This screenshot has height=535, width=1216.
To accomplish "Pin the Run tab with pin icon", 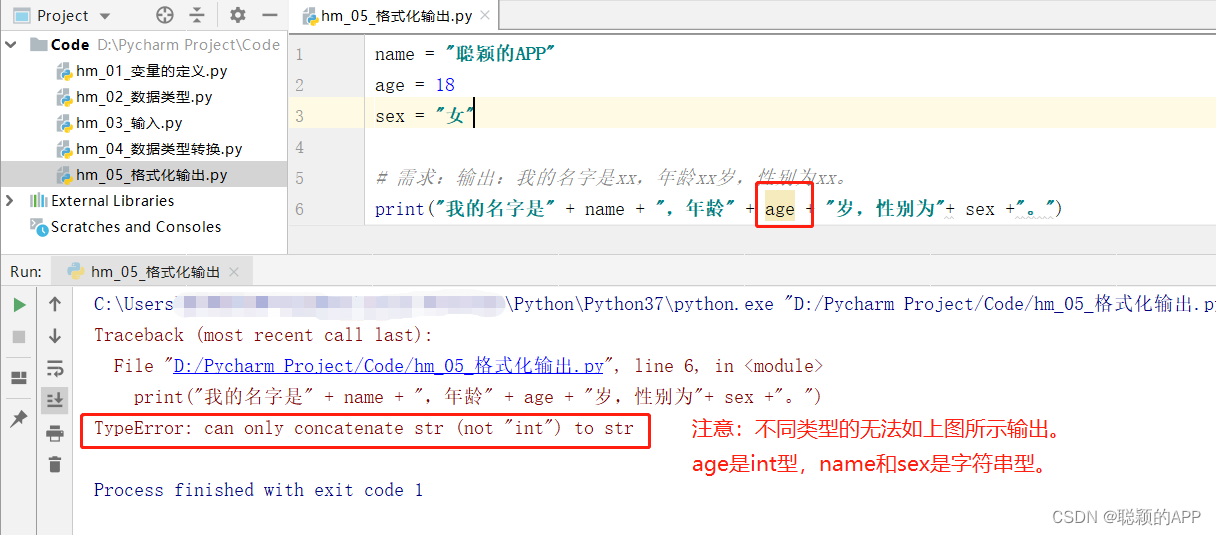I will [x=19, y=419].
